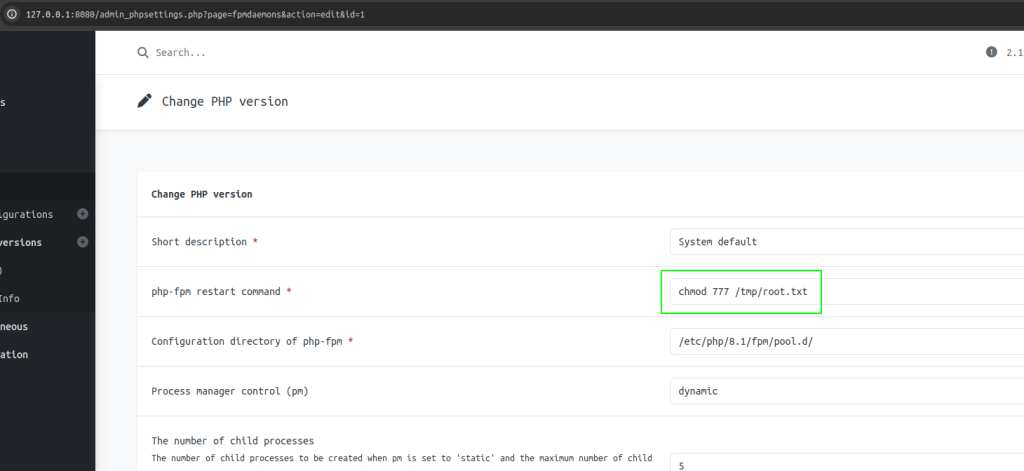Open the Info sidebar entry
This screenshot has width=1024, height=471.
click(10, 298)
